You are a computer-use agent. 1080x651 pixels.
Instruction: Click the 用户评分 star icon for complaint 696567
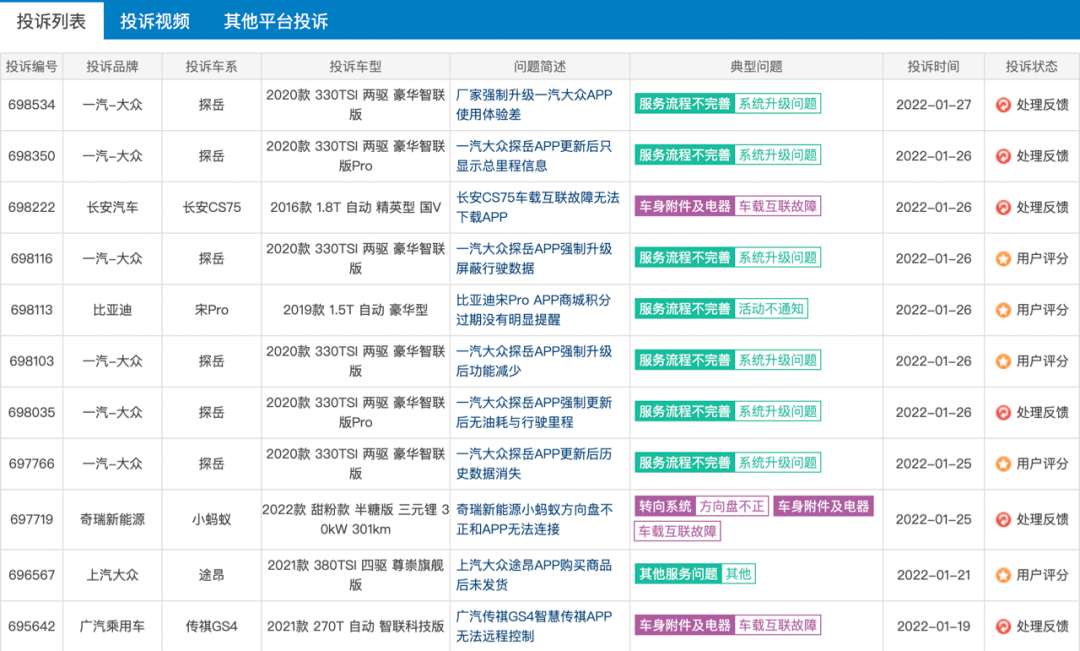tap(1003, 575)
